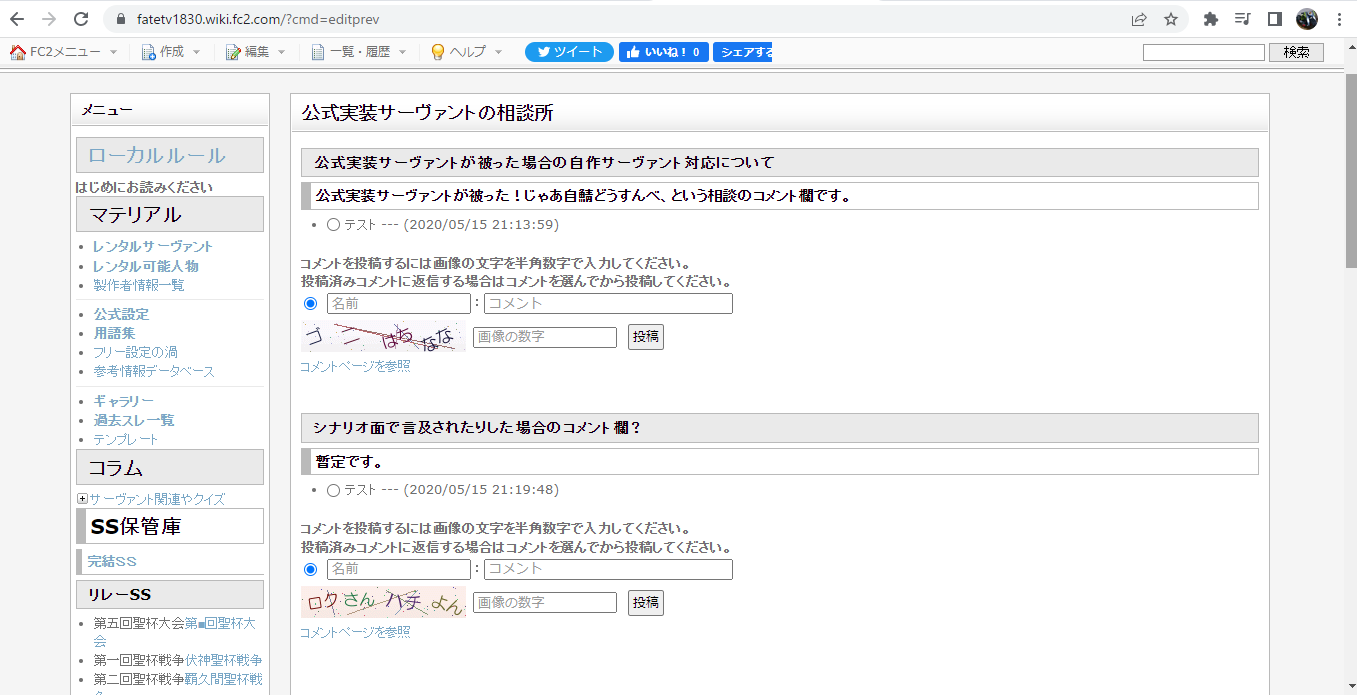This screenshot has height=695, width=1357.
Task: Select the second テスト comment radio button
Action: (x=333, y=490)
